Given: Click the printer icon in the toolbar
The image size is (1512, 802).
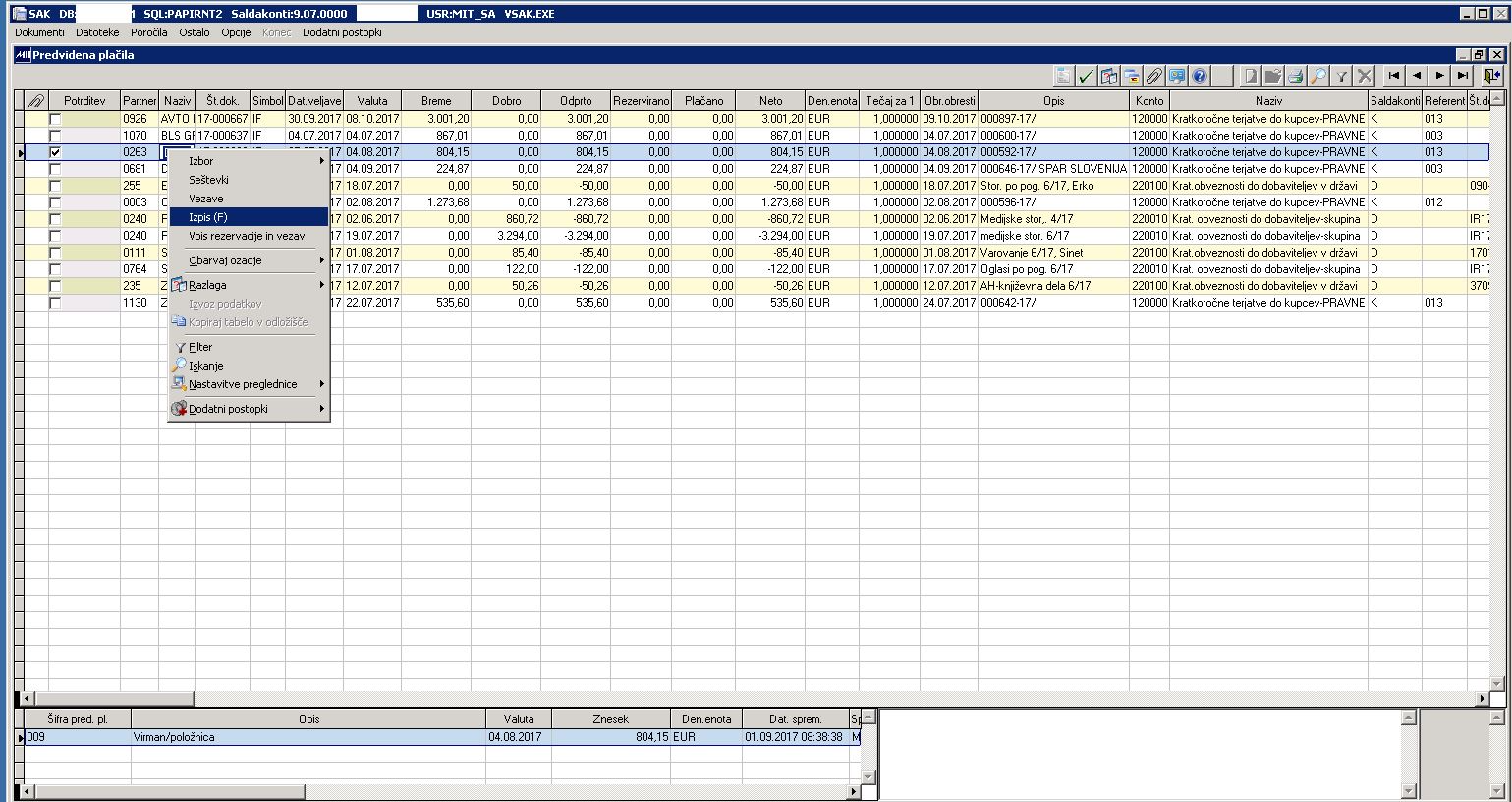Looking at the screenshot, I should tap(1295, 76).
